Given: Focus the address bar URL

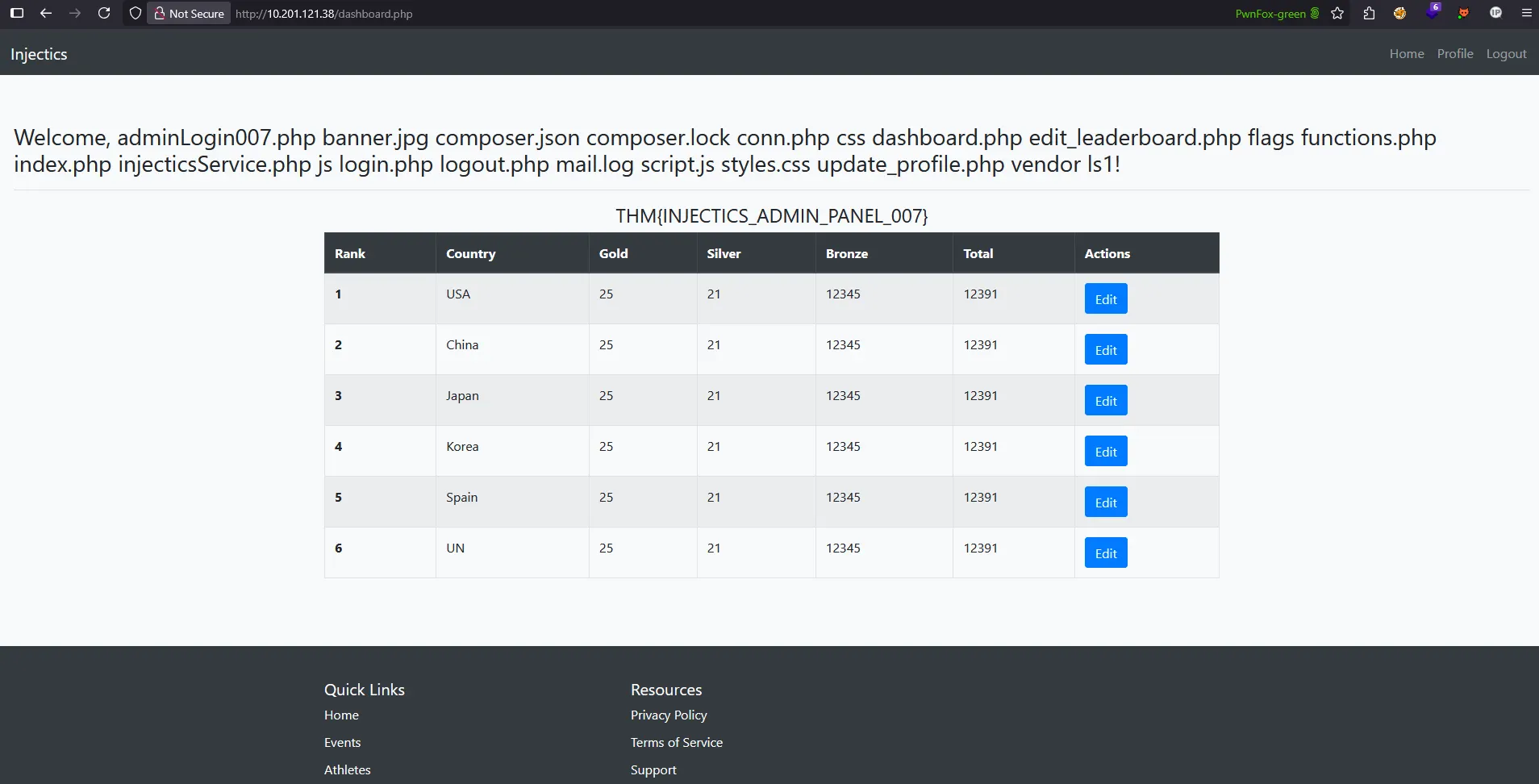Looking at the screenshot, I should pos(323,14).
